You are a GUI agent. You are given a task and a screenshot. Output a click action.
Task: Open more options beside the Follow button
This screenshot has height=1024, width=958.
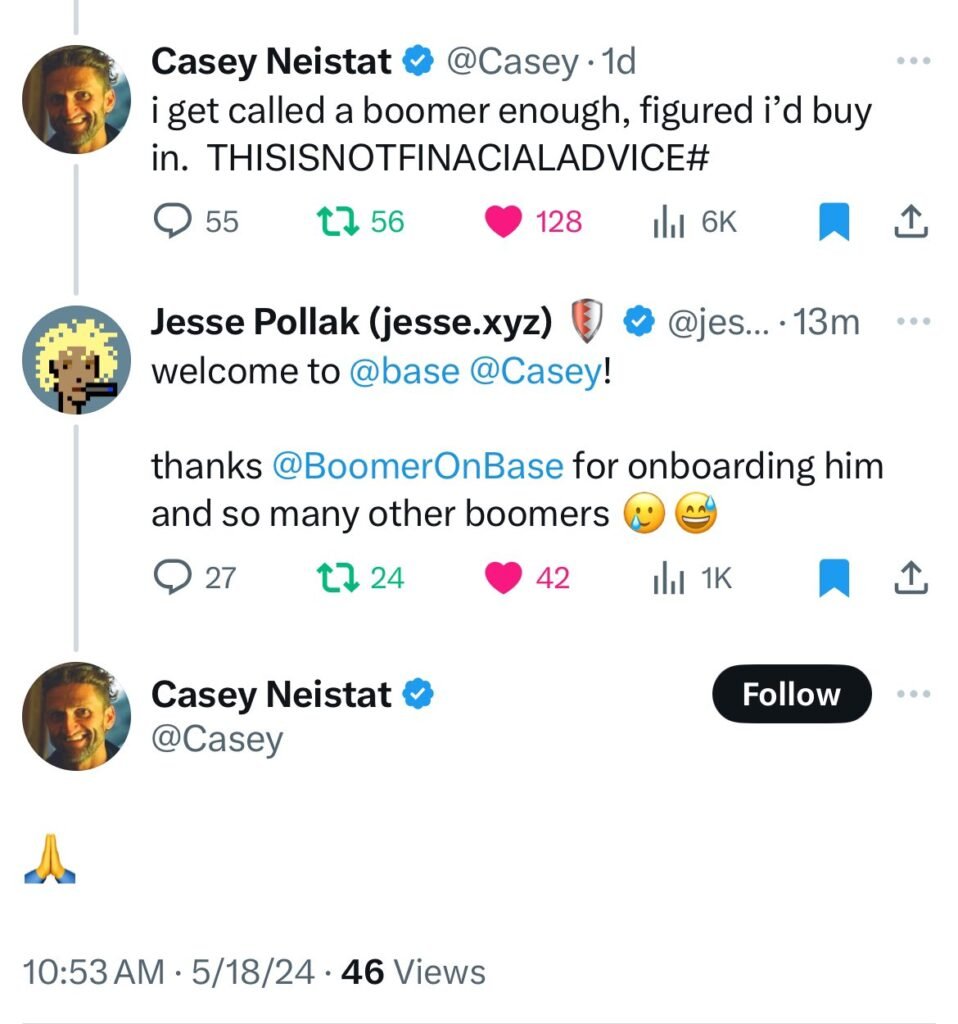913,694
